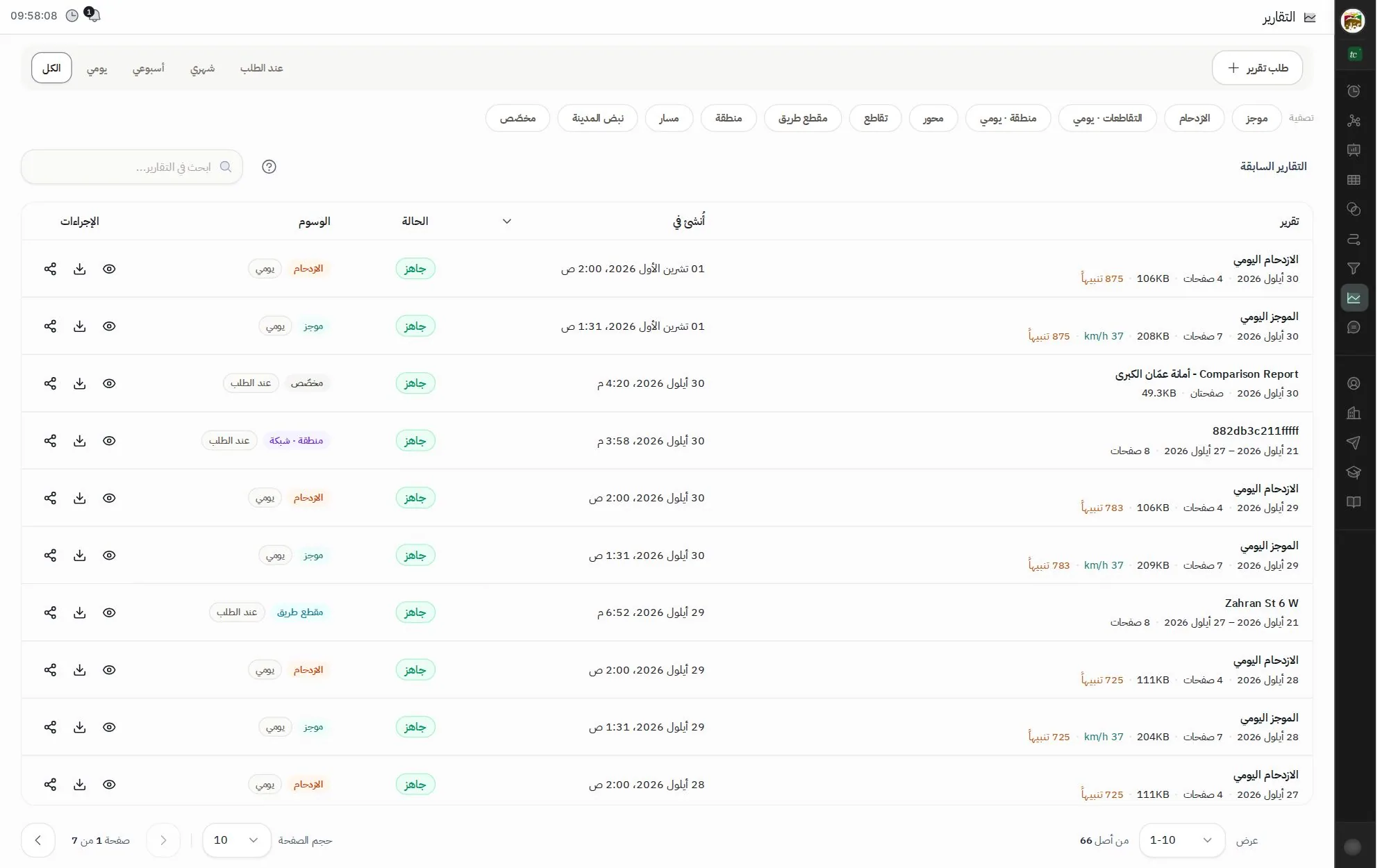Open the building organization sidebar icon
Screen dimensions: 1389x868
pyautogui.click(x=1354, y=413)
